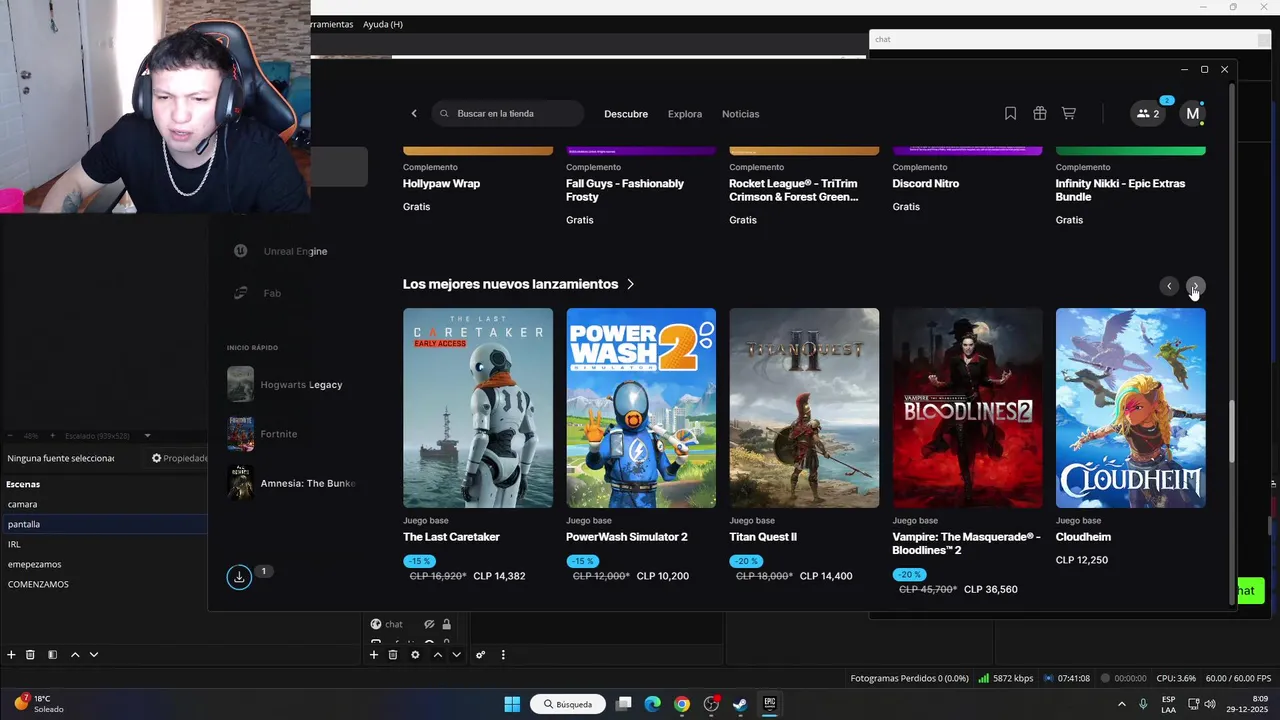Open Microsoft Edge from the taskbar
Screen dimensions: 1280x720
653,704
